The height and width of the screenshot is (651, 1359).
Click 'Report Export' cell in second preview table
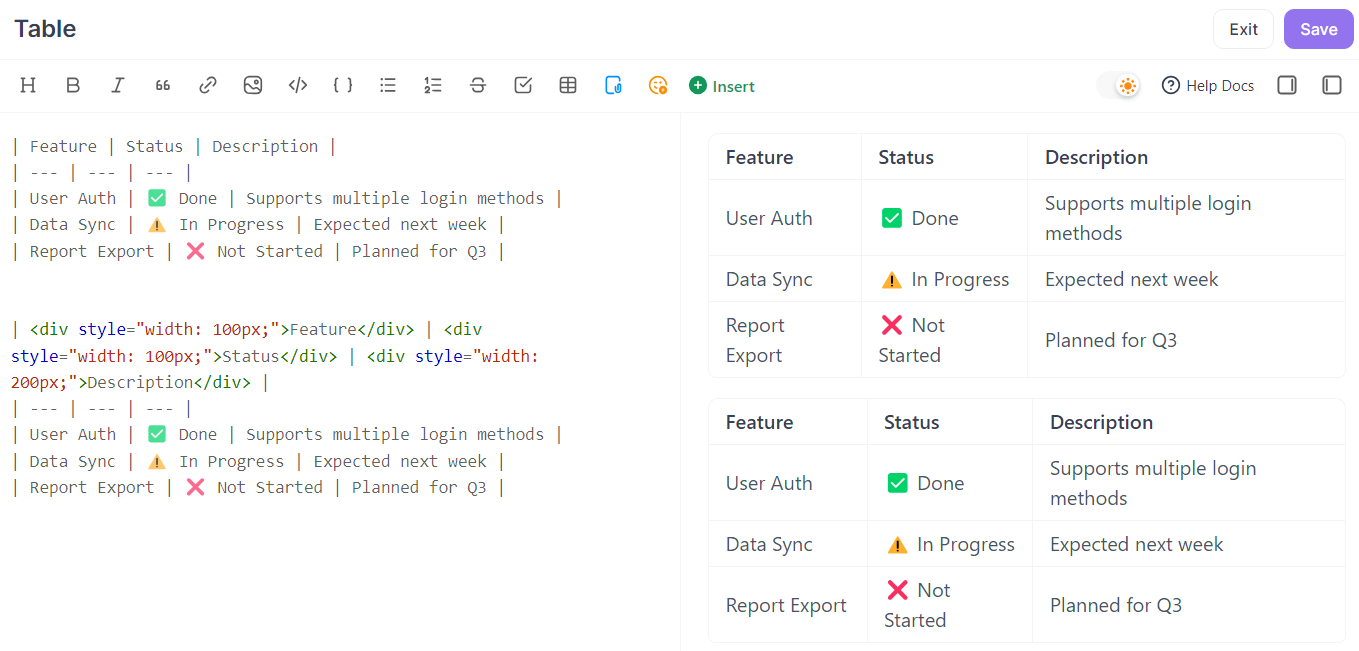click(x=786, y=605)
